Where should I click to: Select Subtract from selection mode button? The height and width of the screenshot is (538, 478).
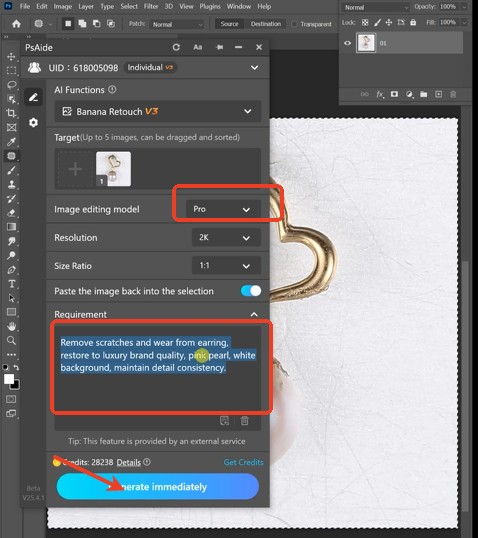tap(97, 24)
